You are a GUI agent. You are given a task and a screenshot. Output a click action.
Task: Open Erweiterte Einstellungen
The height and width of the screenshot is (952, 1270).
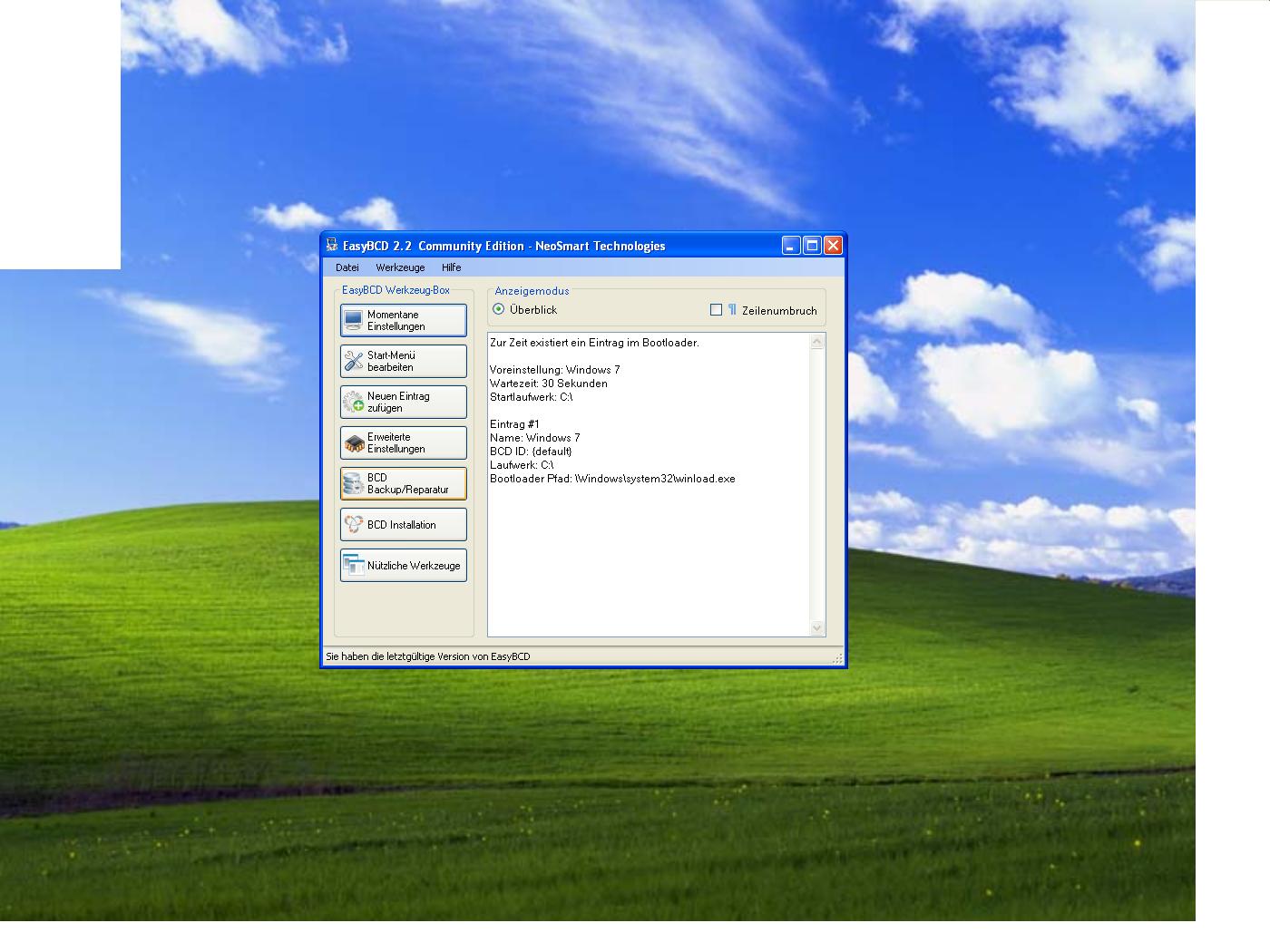(404, 442)
